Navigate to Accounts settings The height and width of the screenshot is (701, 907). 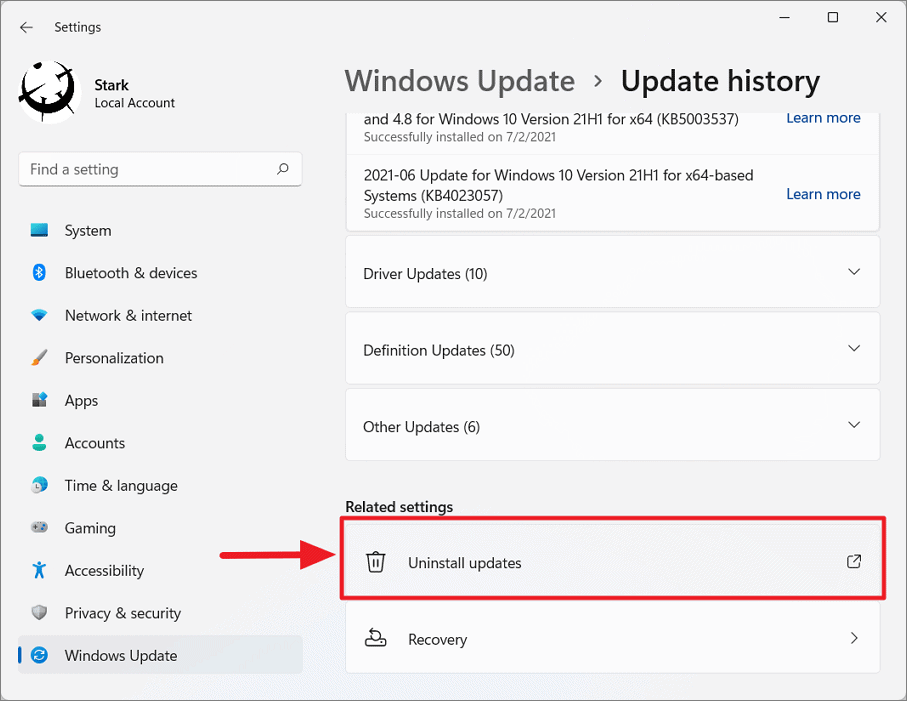click(160, 442)
